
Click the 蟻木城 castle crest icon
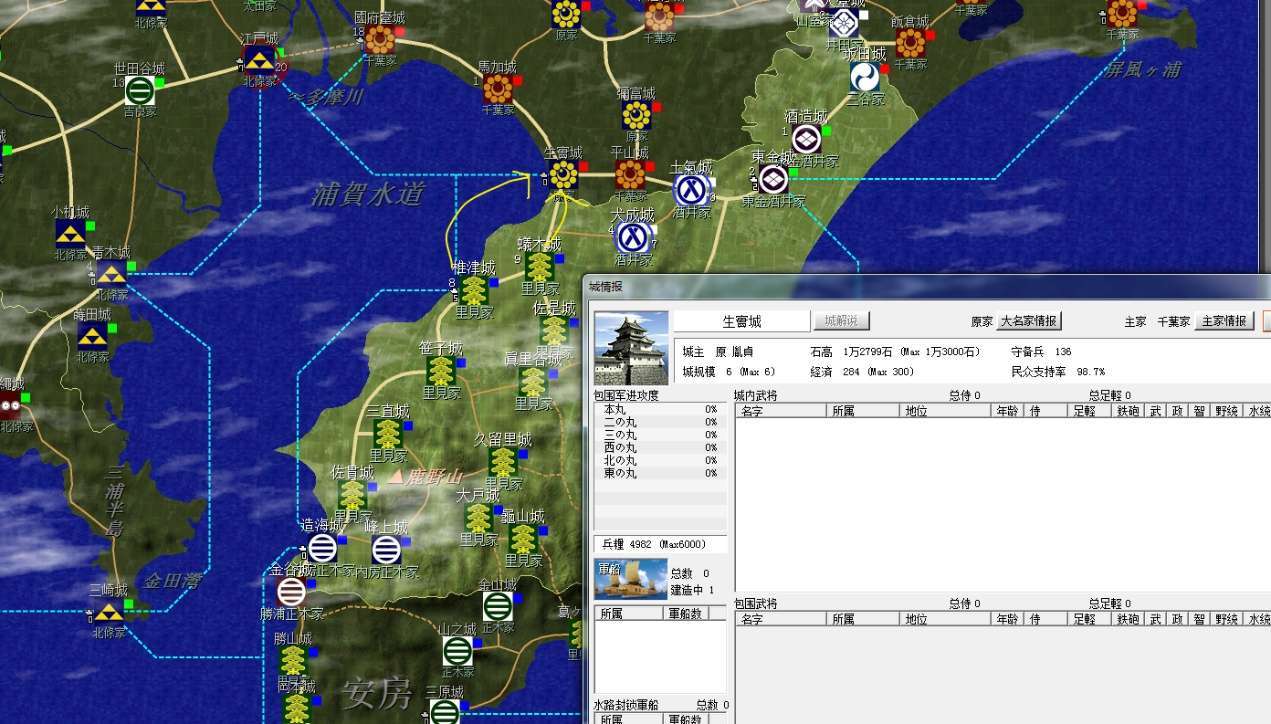pyautogui.click(x=539, y=267)
